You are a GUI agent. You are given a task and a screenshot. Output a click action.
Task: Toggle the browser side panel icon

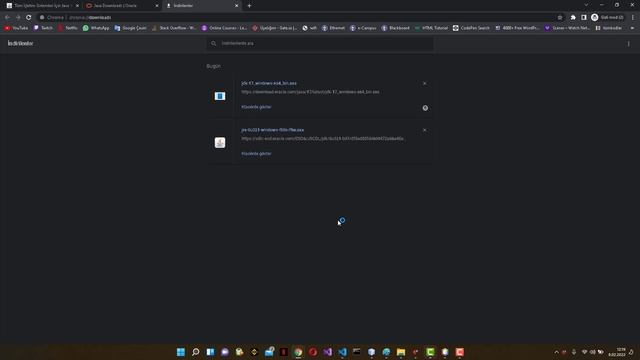pyautogui.click(x=584, y=18)
